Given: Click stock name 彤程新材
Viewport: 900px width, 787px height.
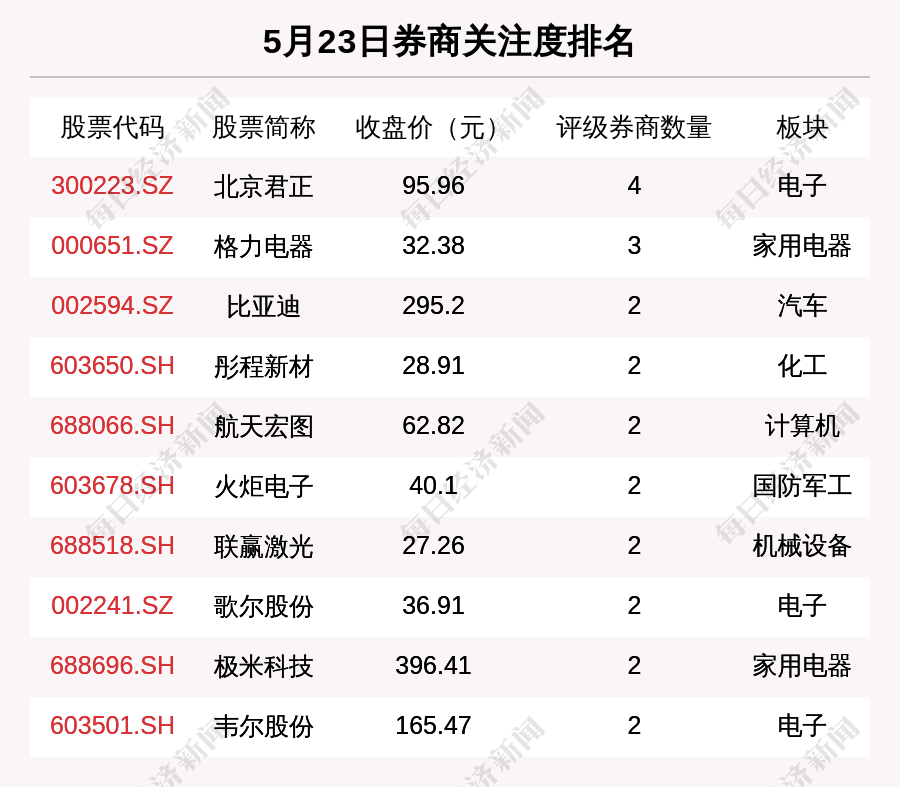Looking at the screenshot, I should (x=263, y=367).
